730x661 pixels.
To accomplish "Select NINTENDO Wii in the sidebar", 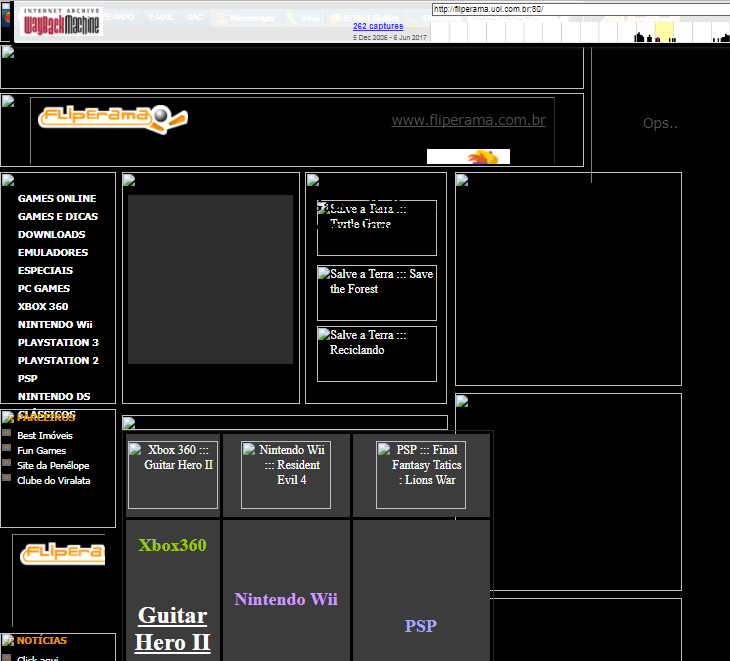I will point(55,324).
